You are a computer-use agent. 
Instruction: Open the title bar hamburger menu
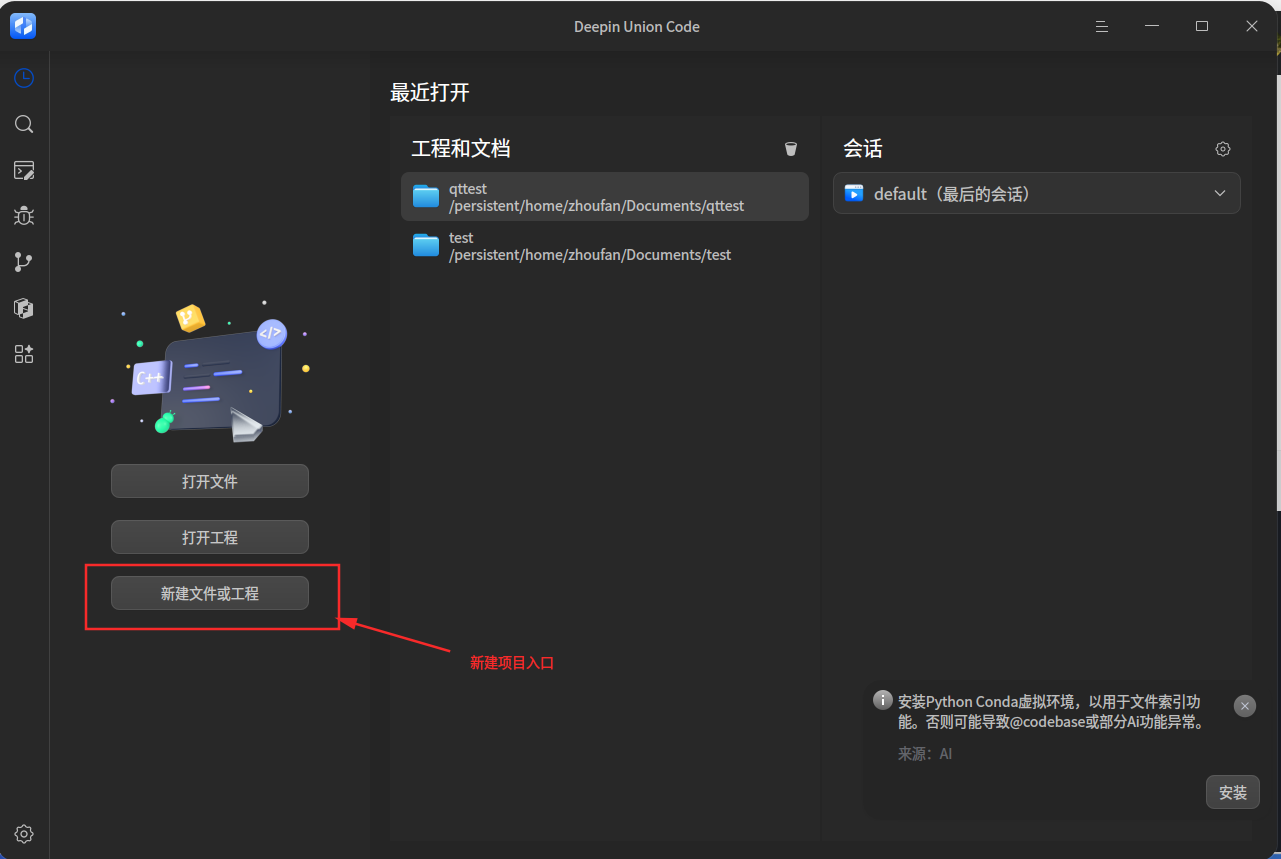click(x=1102, y=27)
